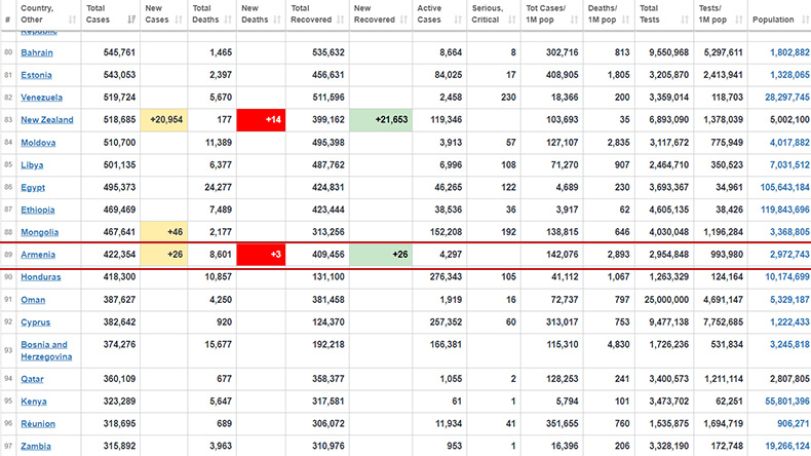Open Kenya population link 55,801,396
The height and width of the screenshot is (456, 811).
point(787,401)
